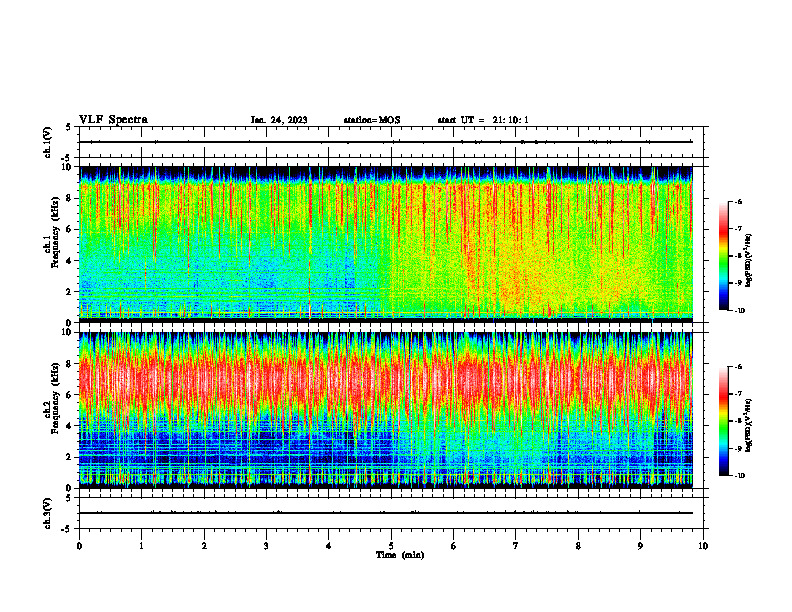Screen dimensions: 792x612
Task: Click the Time (min) axis label
Action: click(400, 555)
